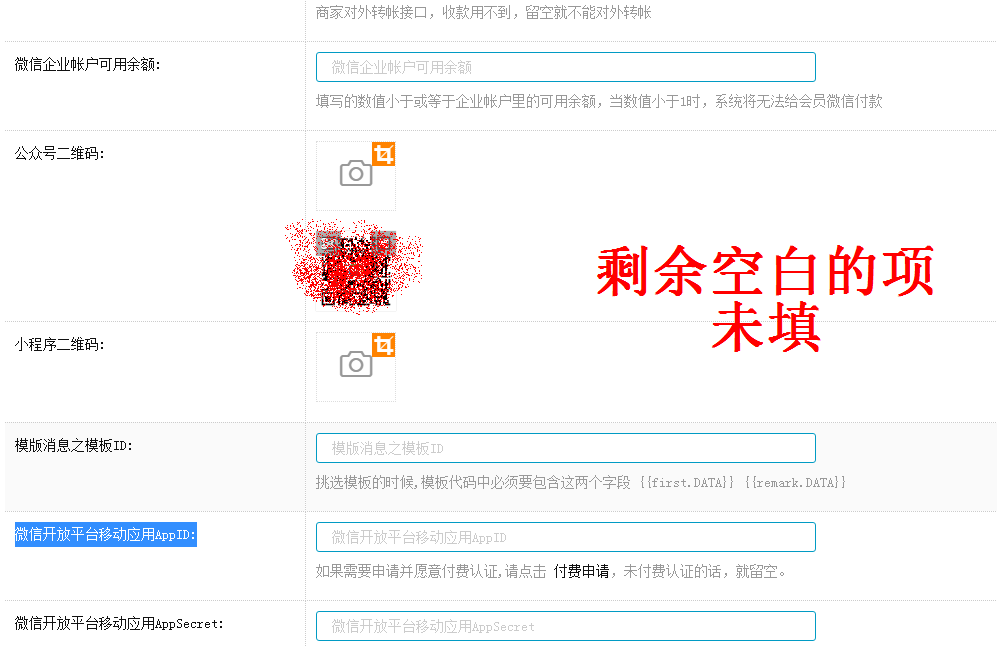This screenshot has height=646, width=997.
Task: Click the 商家对外转帐接口 hint text
Action: (x=483, y=13)
